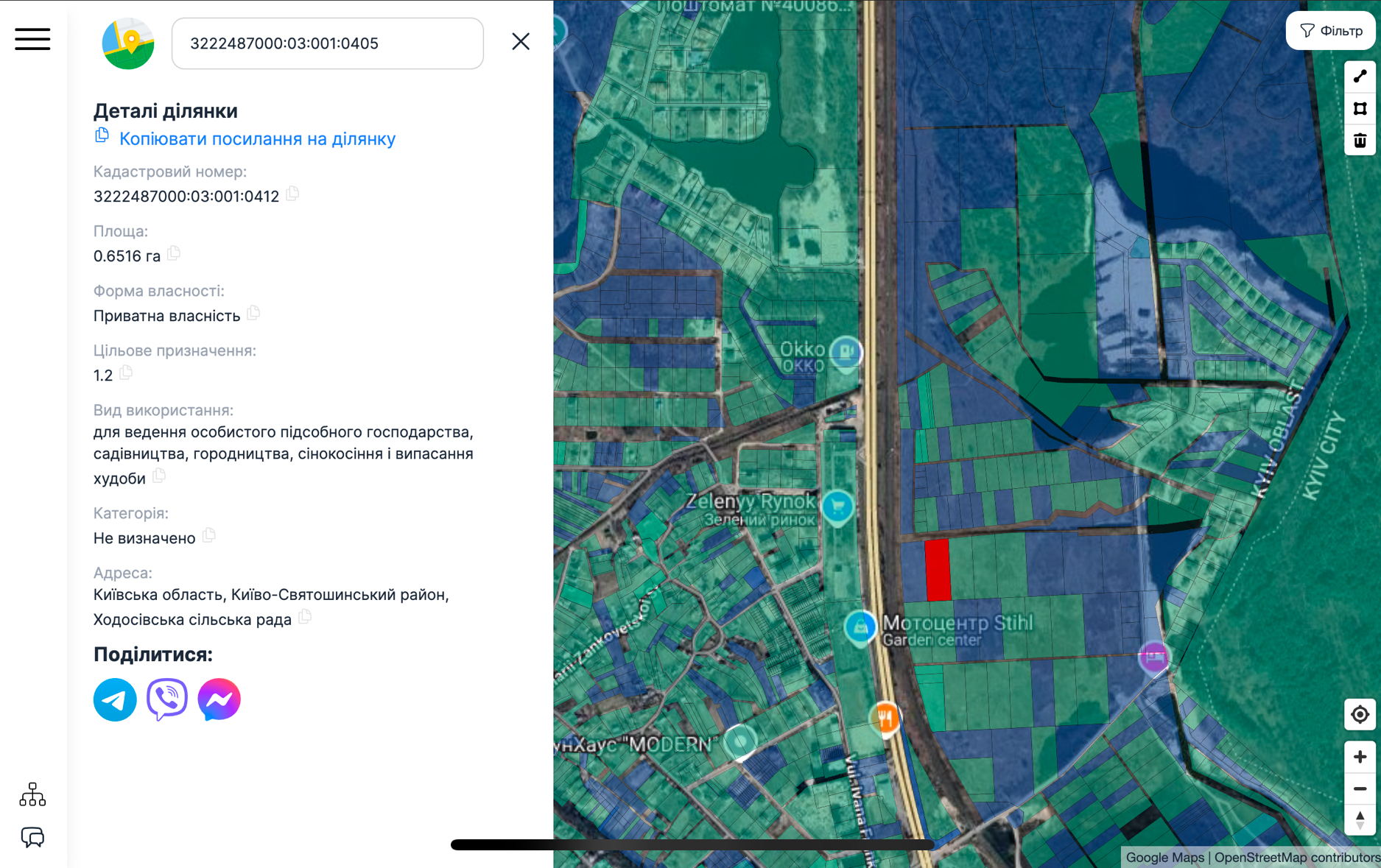
Task: Reset map compass orientation
Action: point(1360,819)
